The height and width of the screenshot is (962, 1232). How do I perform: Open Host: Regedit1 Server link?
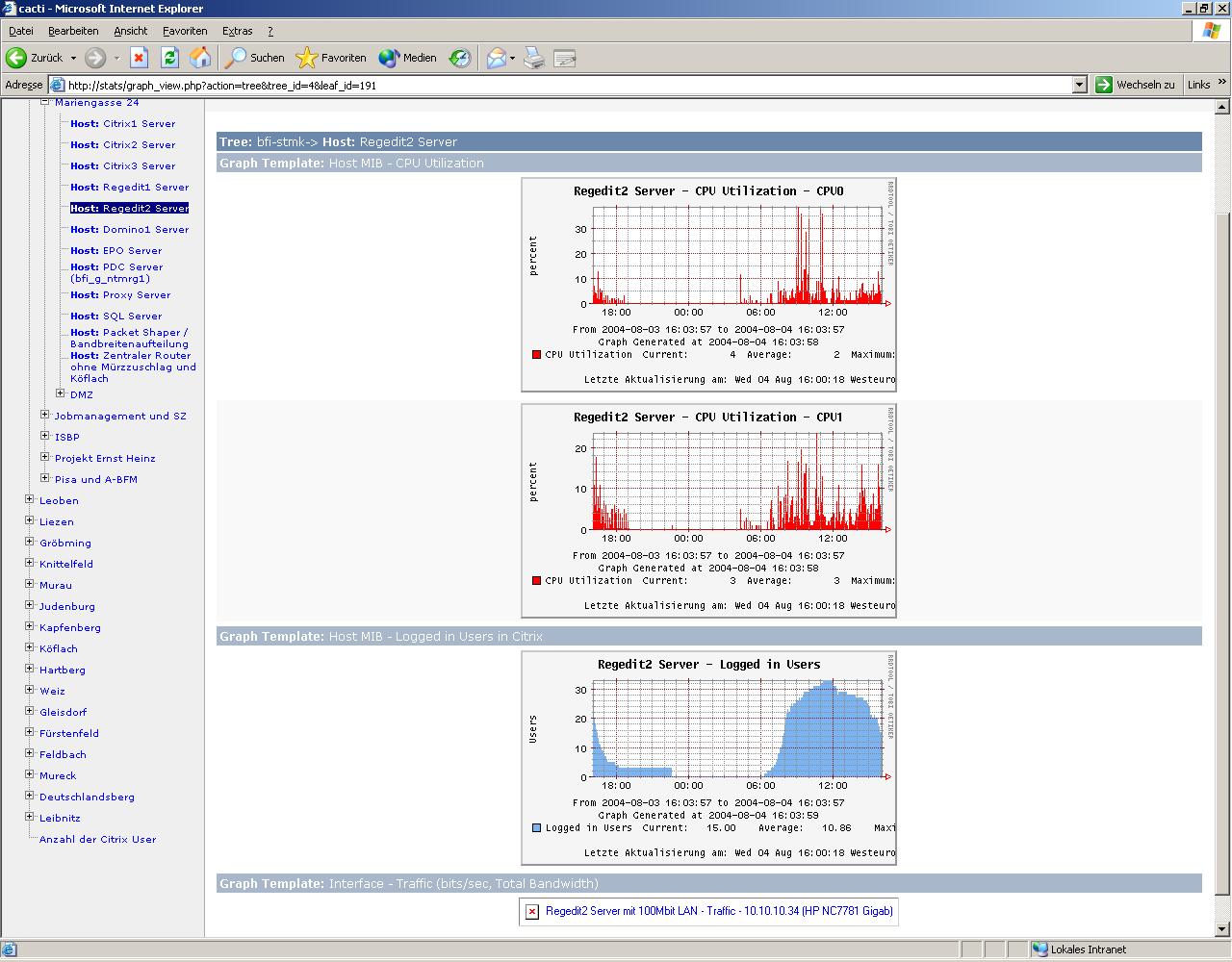point(129,187)
